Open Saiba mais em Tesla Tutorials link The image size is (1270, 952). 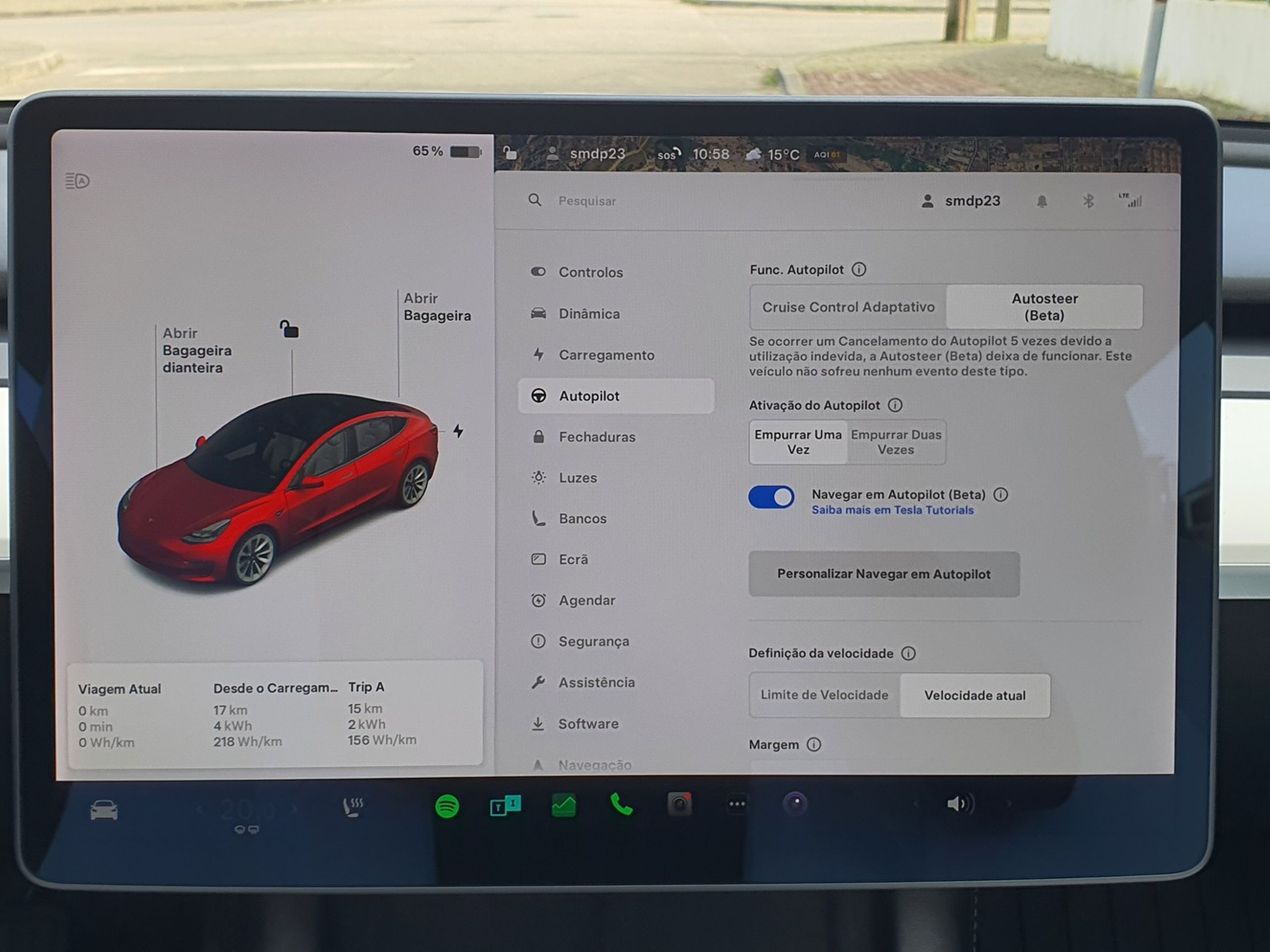click(x=892, y=510)
